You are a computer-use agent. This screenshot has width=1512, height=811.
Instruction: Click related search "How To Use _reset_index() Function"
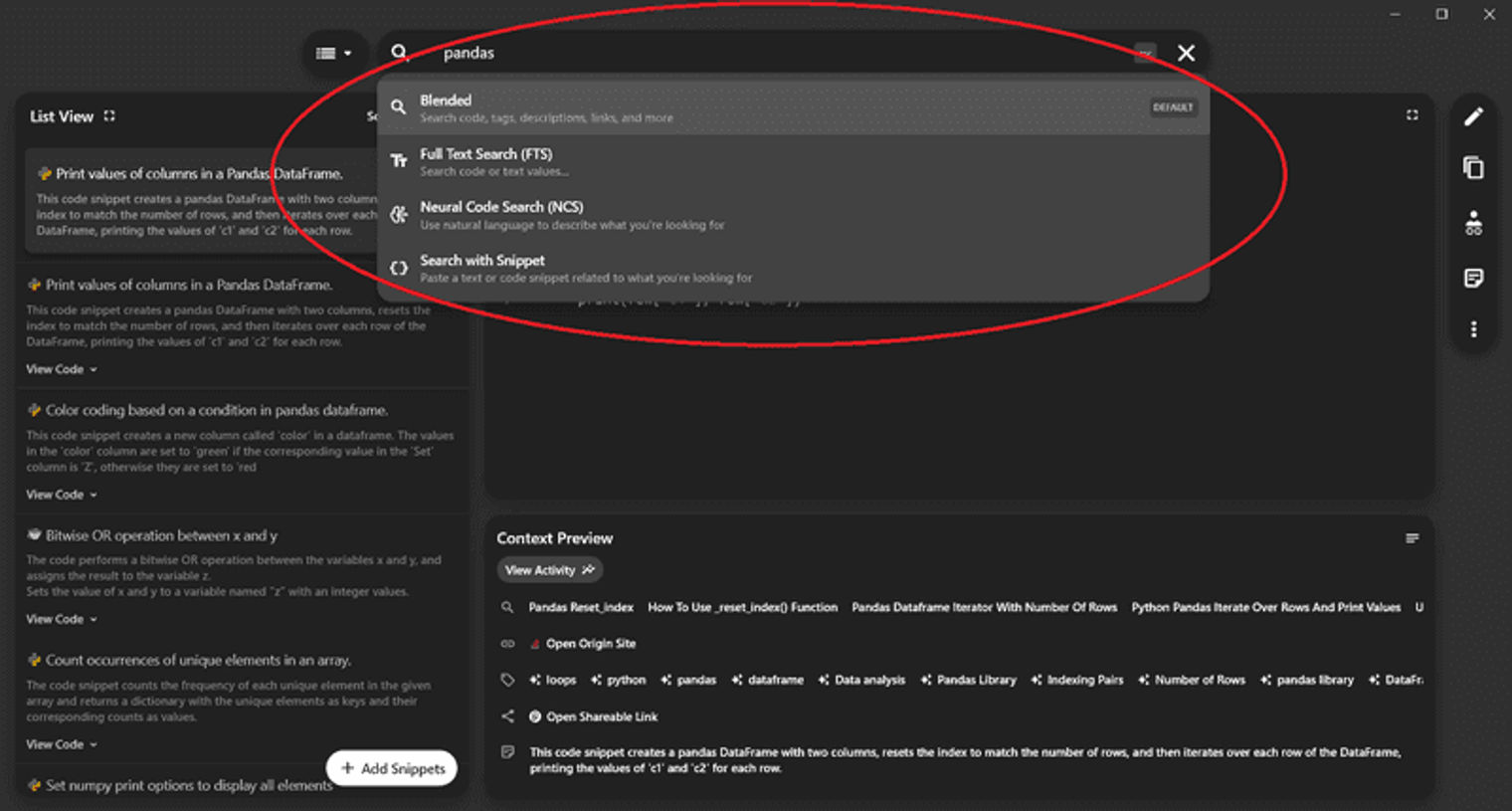(x=743, y=607)
